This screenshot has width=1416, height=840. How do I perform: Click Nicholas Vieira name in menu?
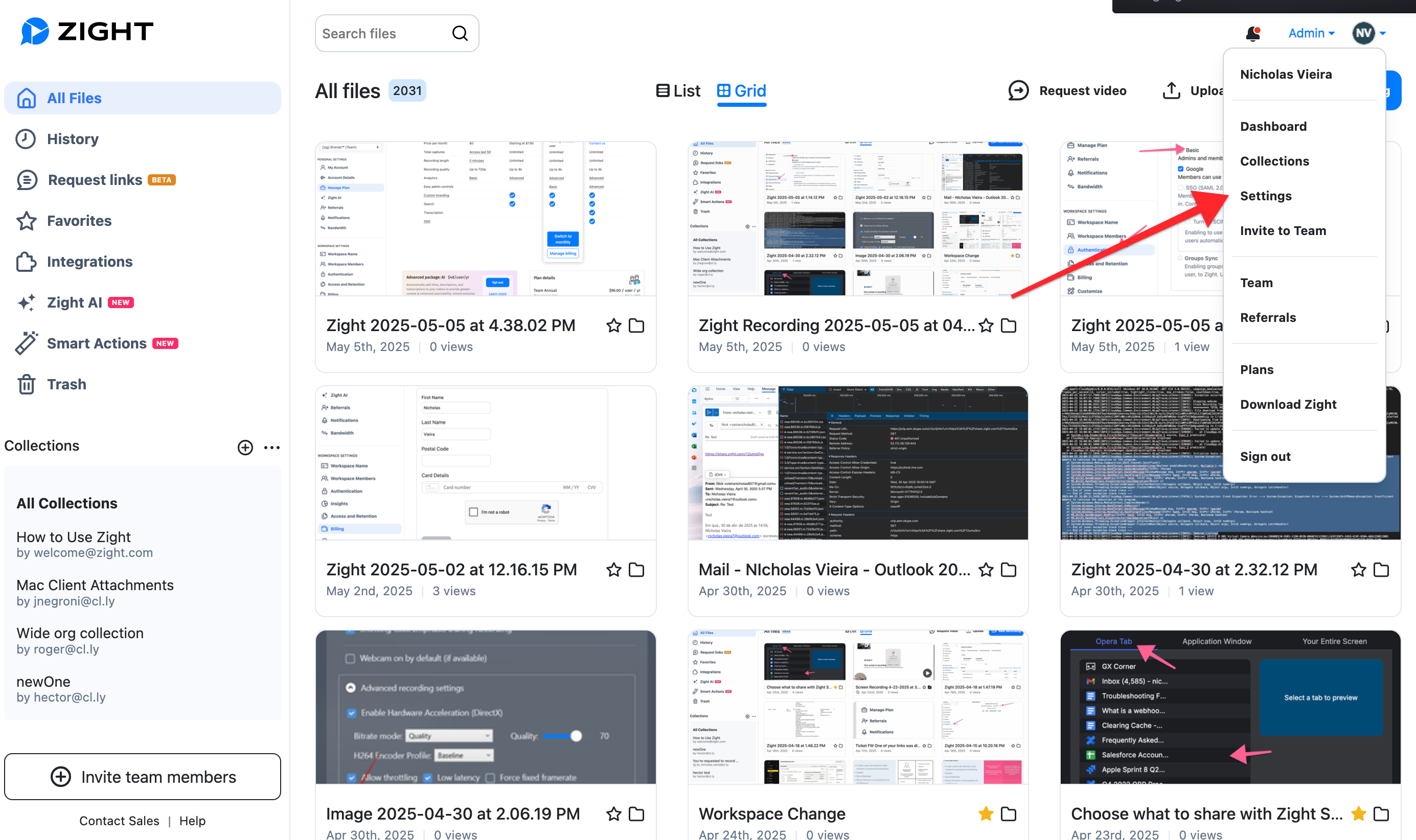[x=1286, y=74]
